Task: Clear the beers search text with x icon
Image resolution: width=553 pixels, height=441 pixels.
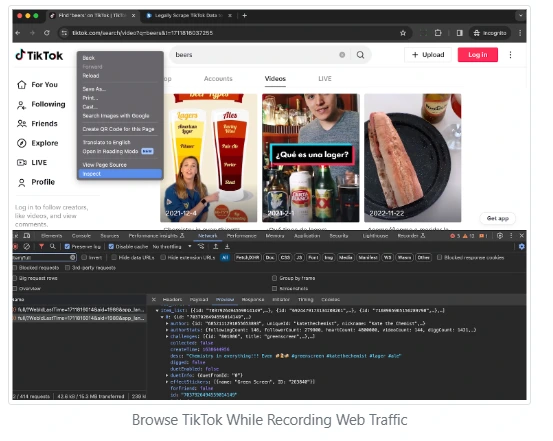Action: click(x=342, y=55)
